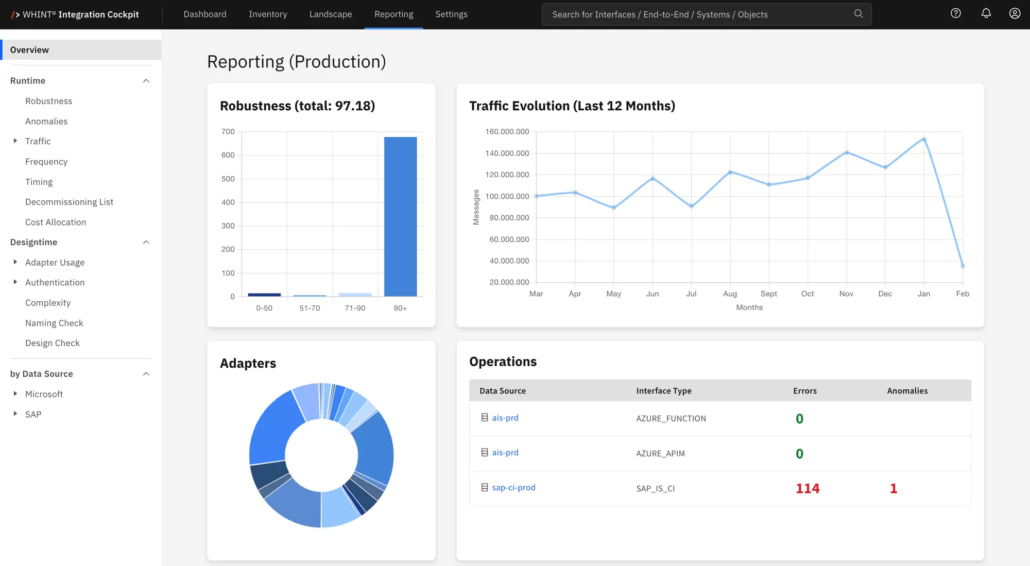Collapse the by Data Source section chevron
The image size is (1030, 566).
[x=146, y=374]
